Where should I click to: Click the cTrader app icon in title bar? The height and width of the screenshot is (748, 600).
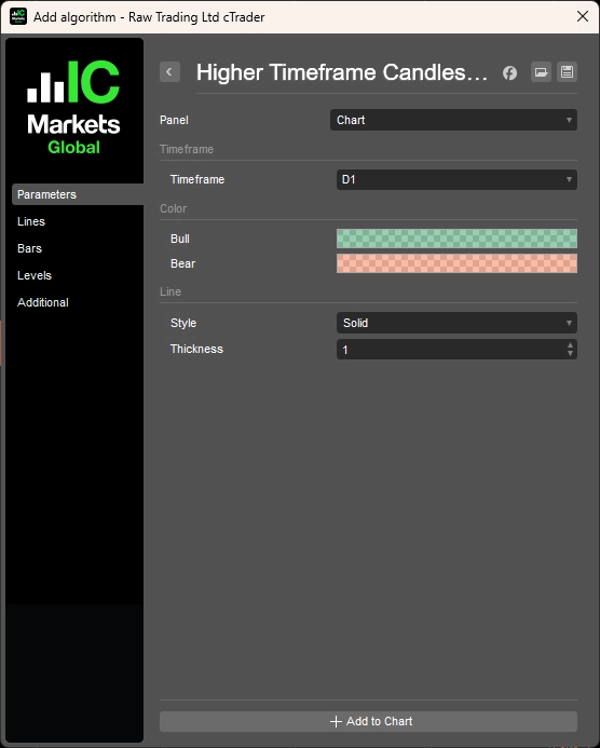tap(18, 17)
